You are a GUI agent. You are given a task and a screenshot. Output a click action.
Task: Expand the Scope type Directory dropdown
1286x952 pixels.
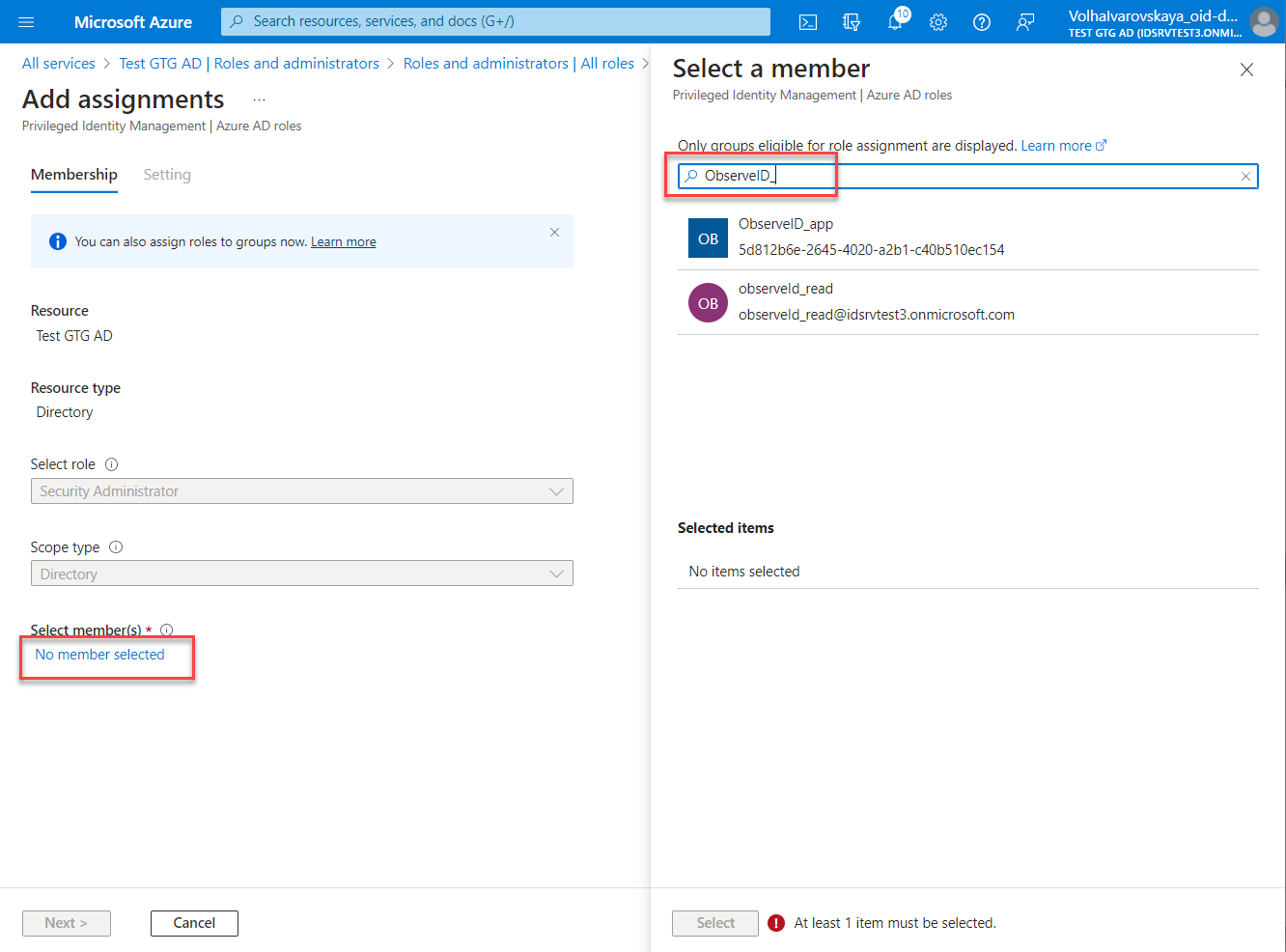pyautogui.click(x=301, y=574)
